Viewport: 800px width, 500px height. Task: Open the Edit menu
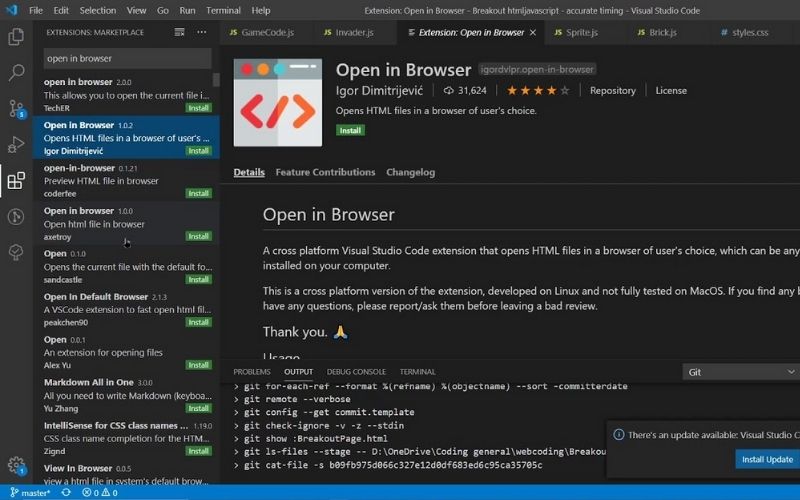[x=61, y=10]
